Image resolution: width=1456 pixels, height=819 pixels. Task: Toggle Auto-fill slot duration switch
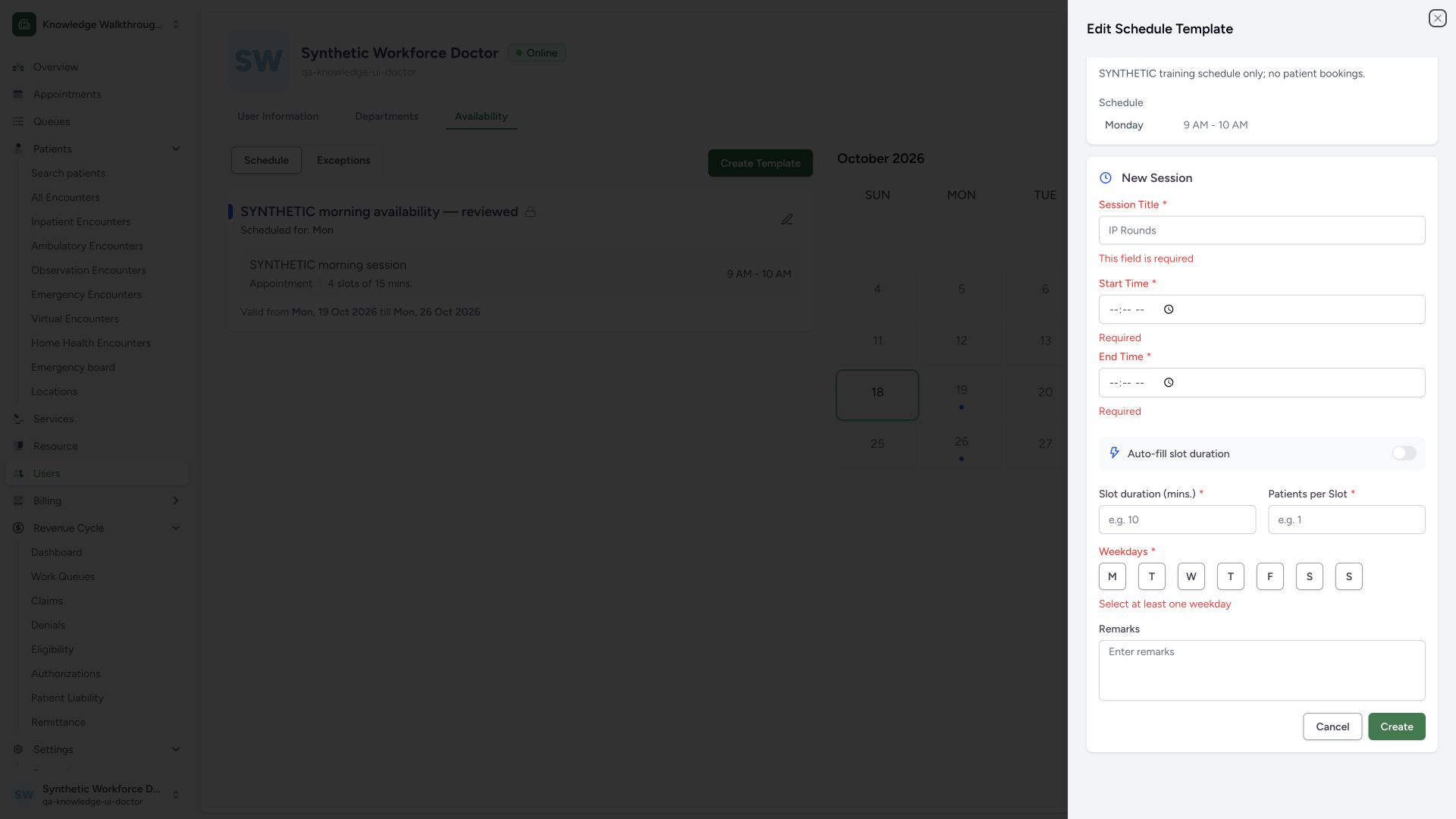click(x=1404, y=453)
